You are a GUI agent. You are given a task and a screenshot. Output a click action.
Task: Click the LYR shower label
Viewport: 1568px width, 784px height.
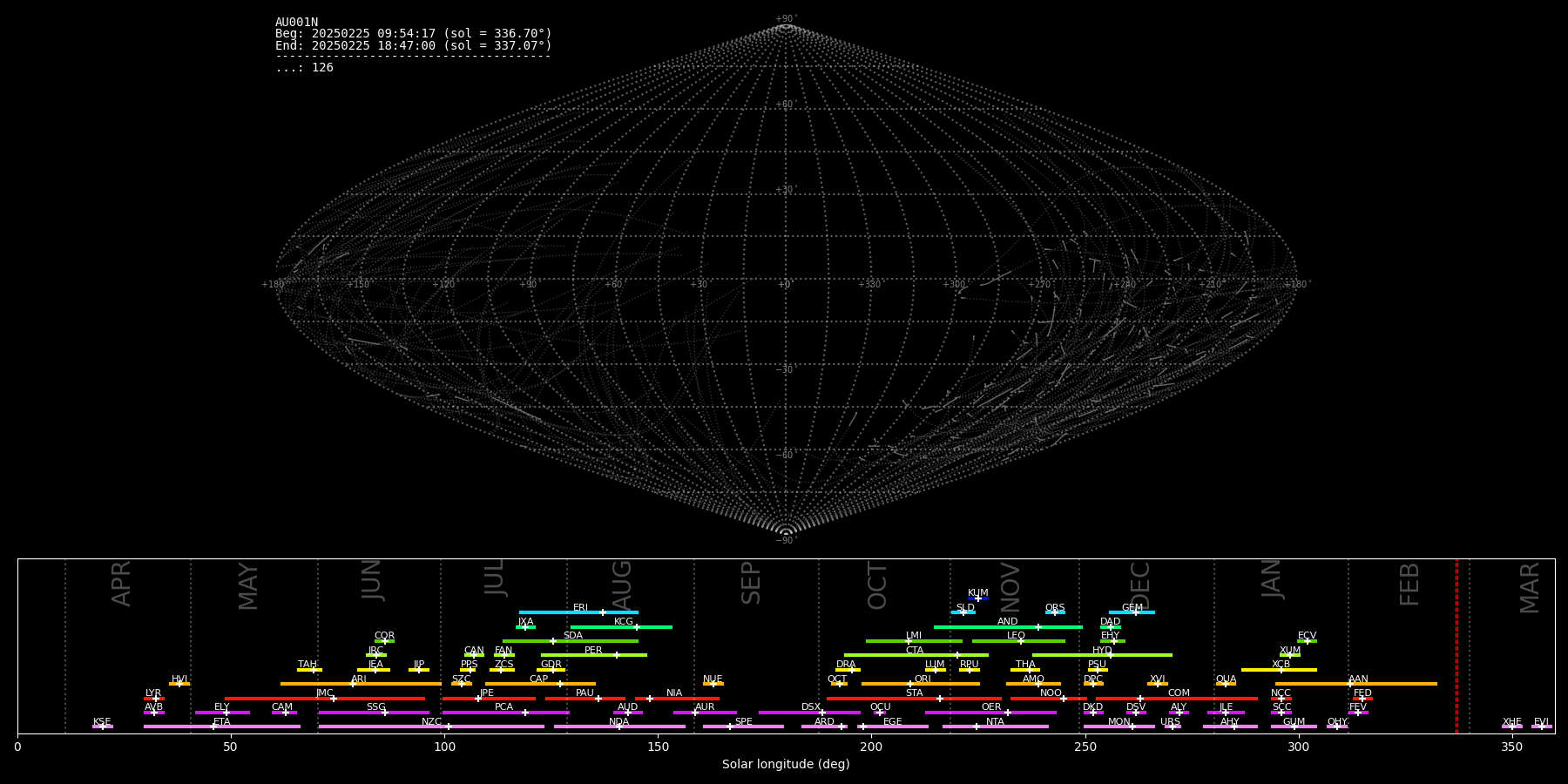click(x=153, y=693)
